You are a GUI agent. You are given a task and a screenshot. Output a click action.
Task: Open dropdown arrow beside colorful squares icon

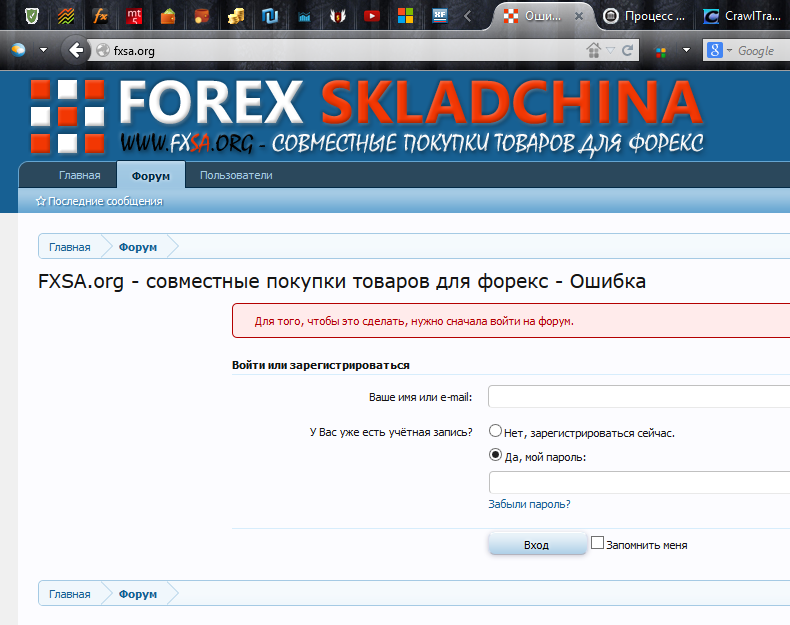[686, 50]
